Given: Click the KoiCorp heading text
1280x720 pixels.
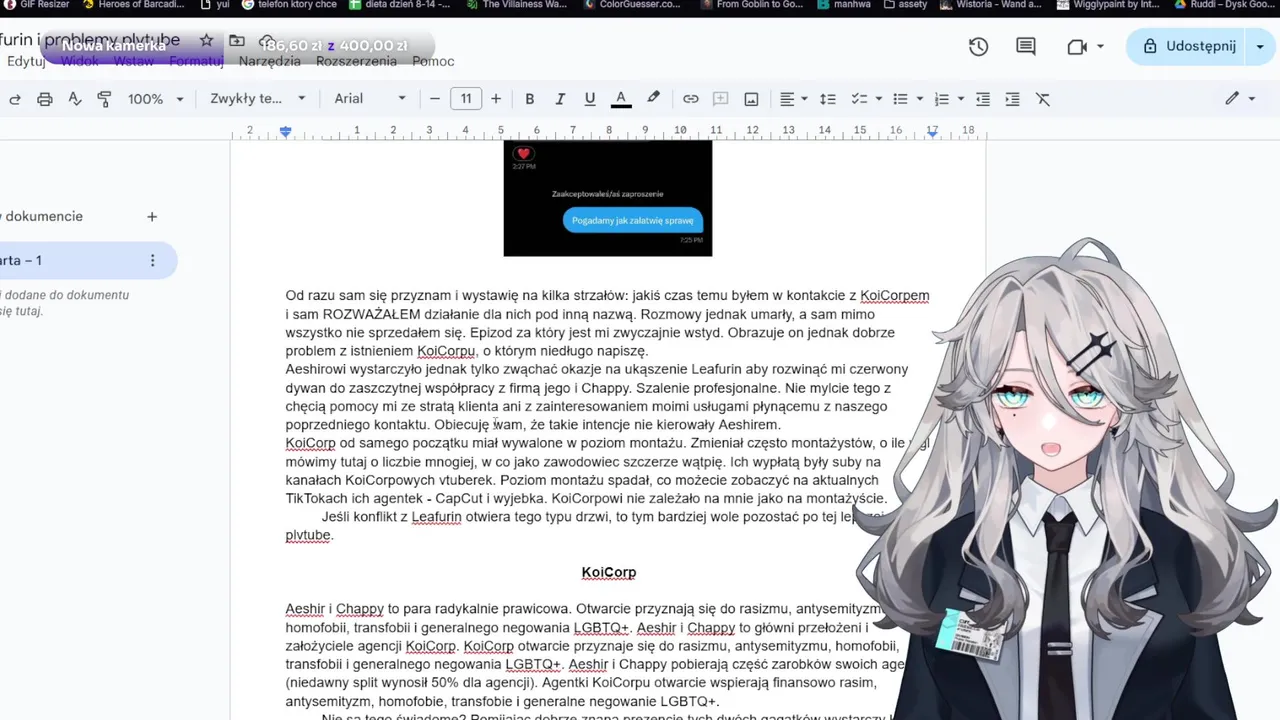Looking at the screenshot, I should coord(609,572).
